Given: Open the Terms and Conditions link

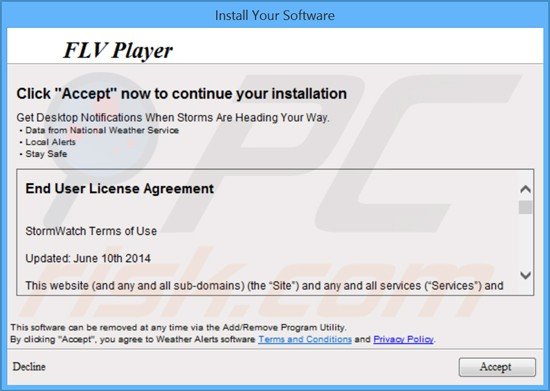Looking at the screenshot, I should (305, 339).
